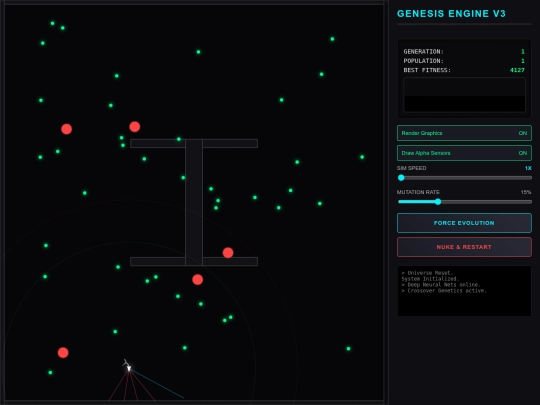Click the Best Fitness value 4127
540x405 pixels.
(517, 70)
